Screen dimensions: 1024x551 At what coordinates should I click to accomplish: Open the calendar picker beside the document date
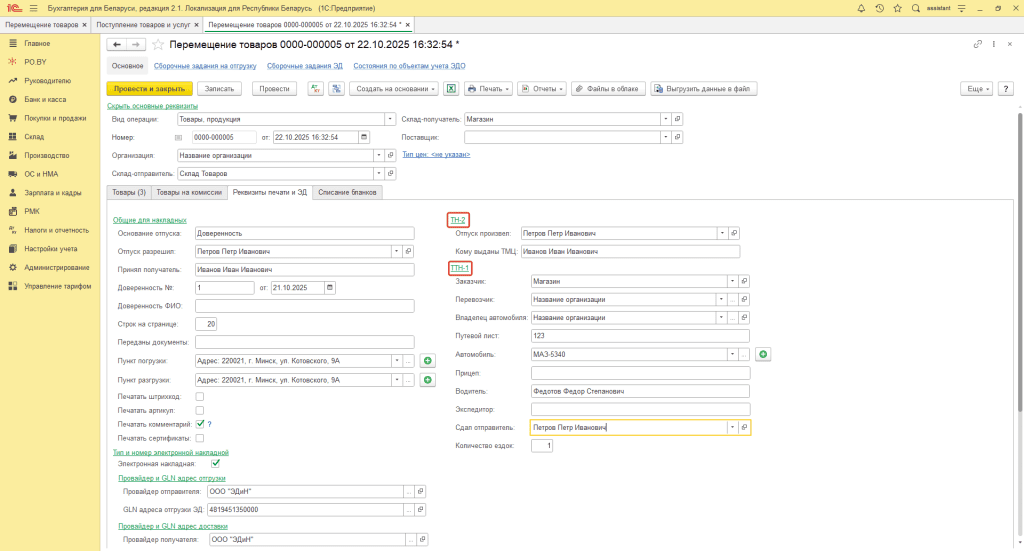(362, 137)
